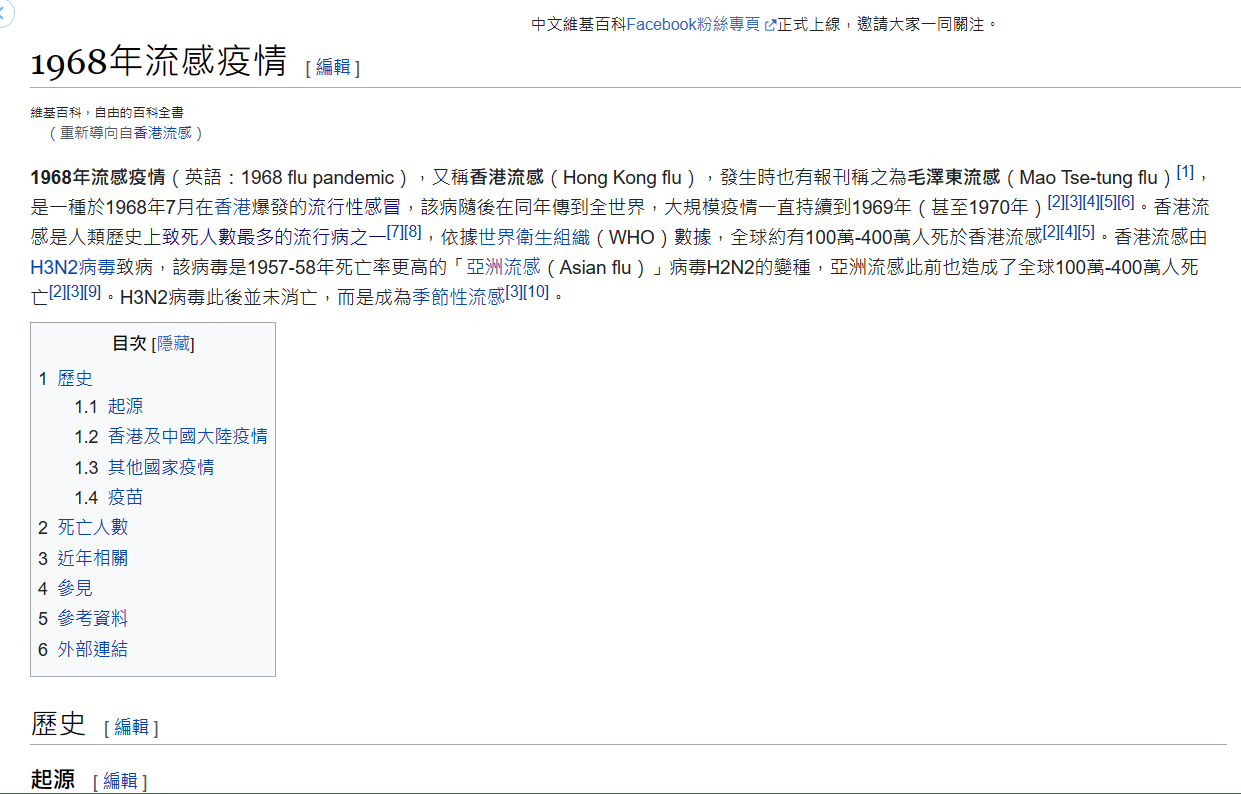Click footnote [9] after 萬人死亡
1241x794 pixels.
tap(93, 292)
